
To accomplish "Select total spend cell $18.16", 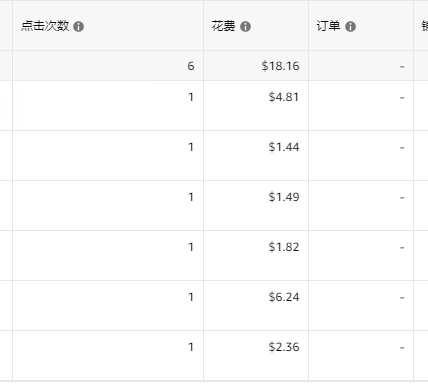I will pyautogui.click(x=256, y=66).
